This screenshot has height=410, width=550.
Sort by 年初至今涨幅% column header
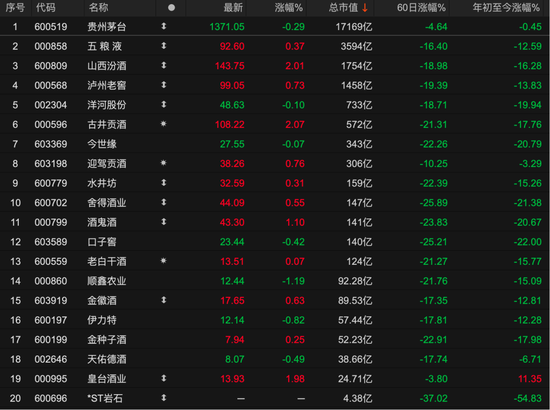point(506,7)
